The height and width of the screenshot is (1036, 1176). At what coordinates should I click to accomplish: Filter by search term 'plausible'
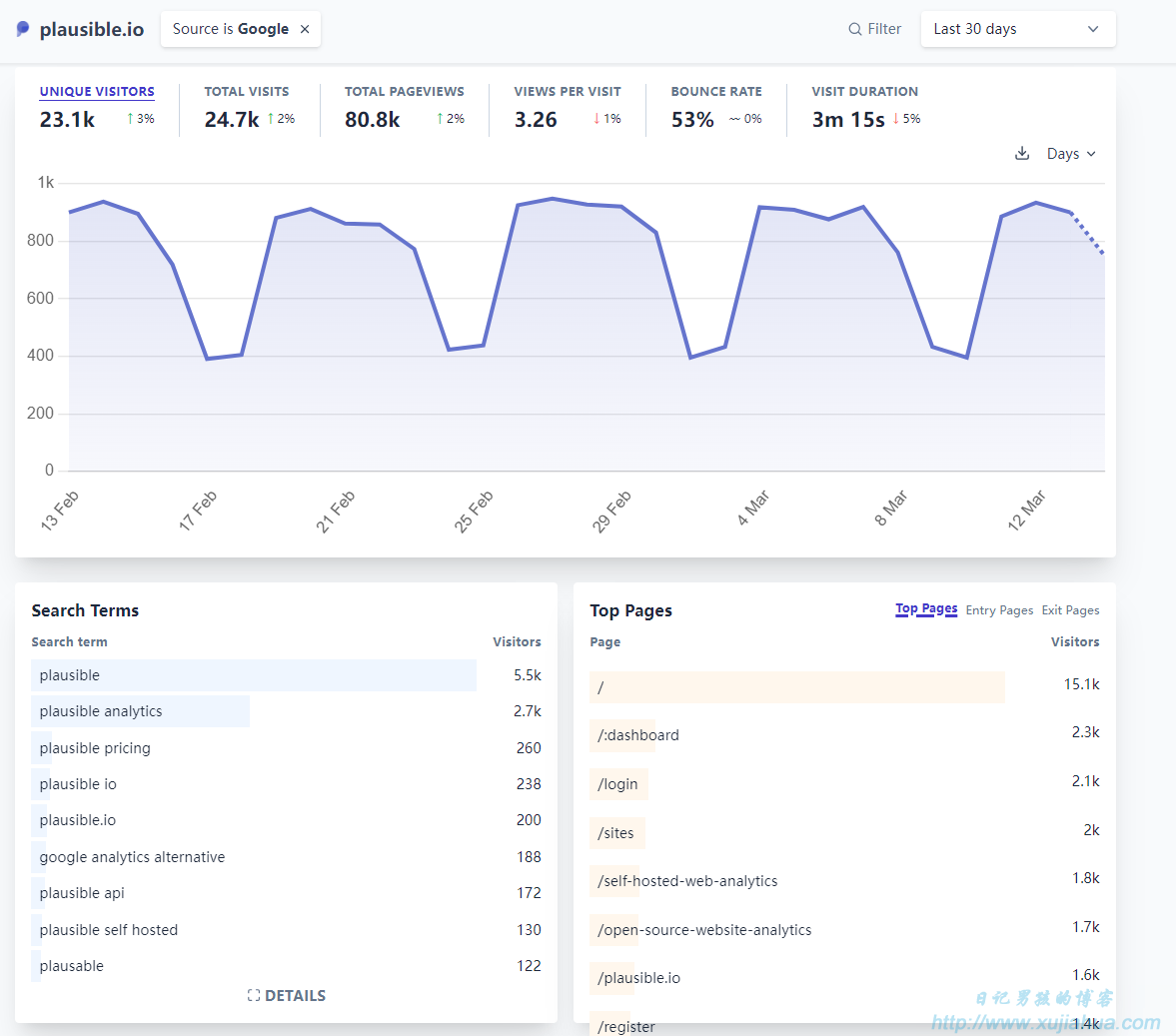pos(286,675)
